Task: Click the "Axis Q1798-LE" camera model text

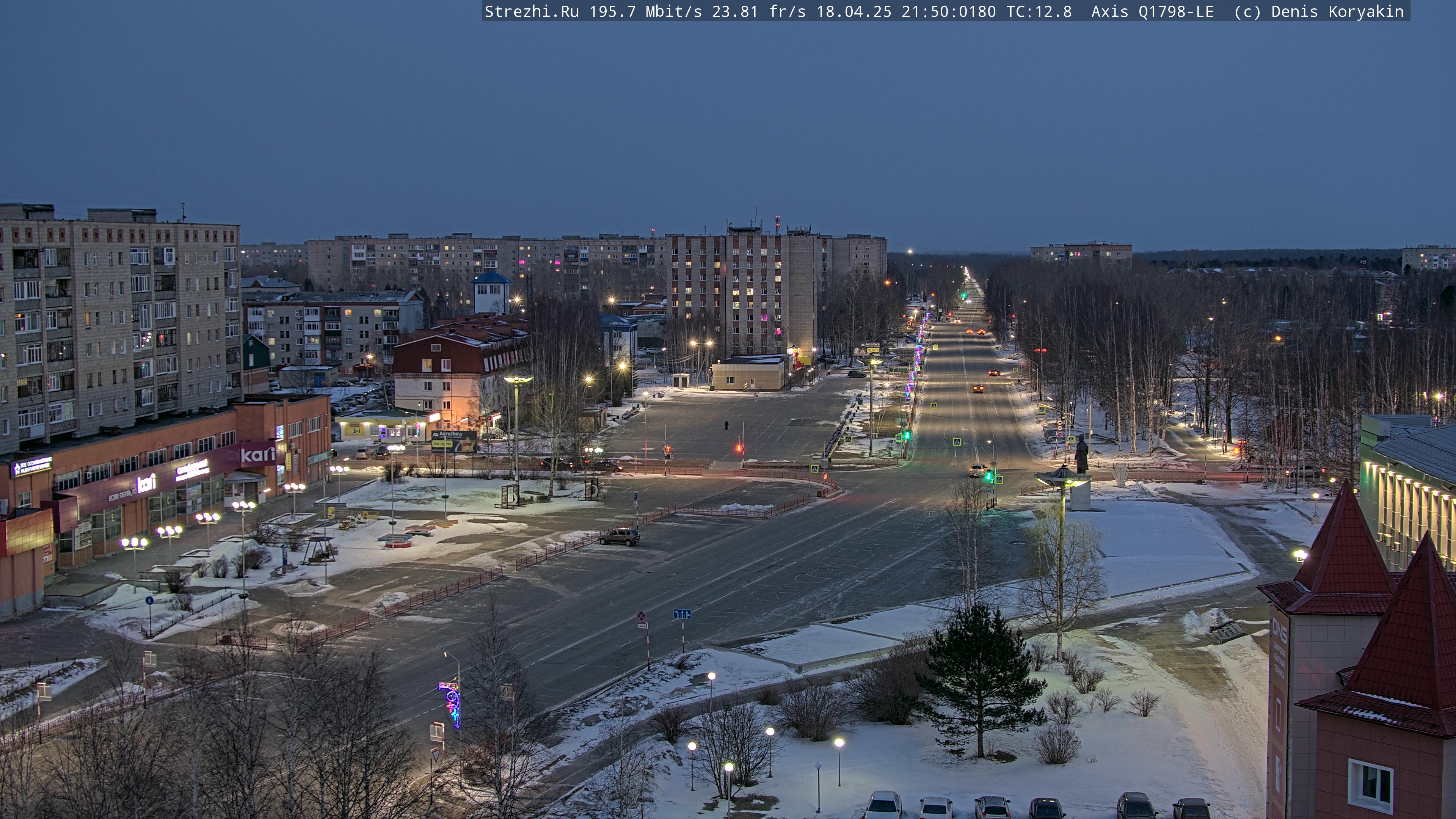Action: pos(1153,12)
